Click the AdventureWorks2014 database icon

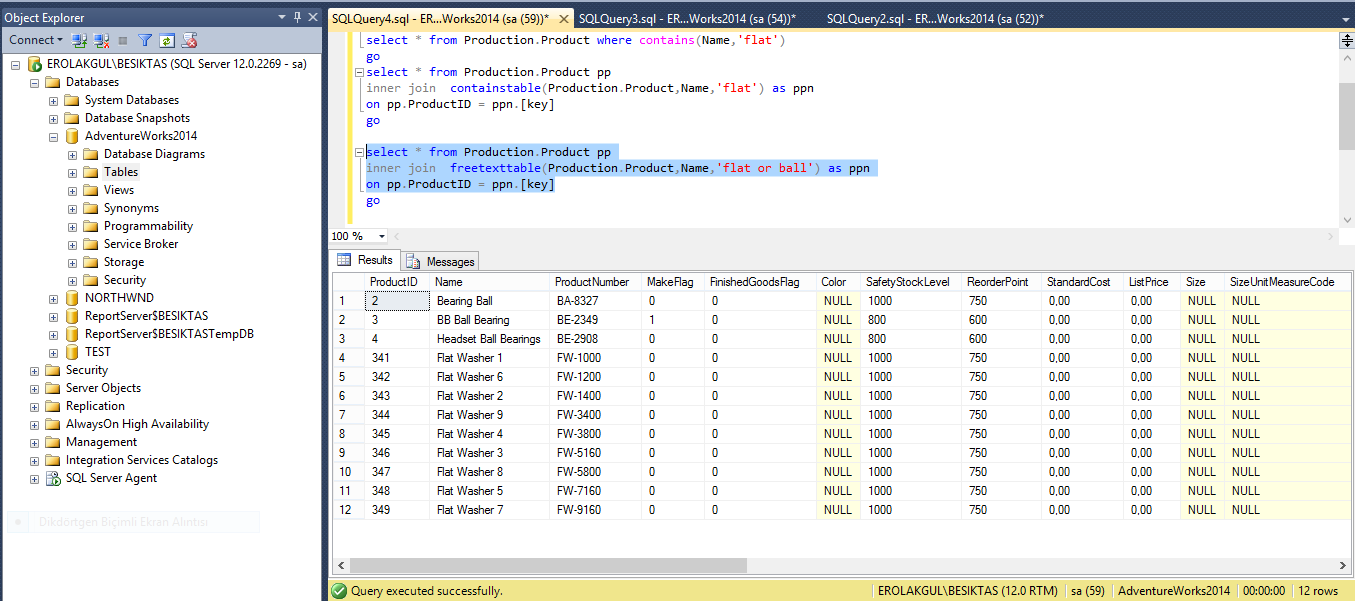coord(72,136)
